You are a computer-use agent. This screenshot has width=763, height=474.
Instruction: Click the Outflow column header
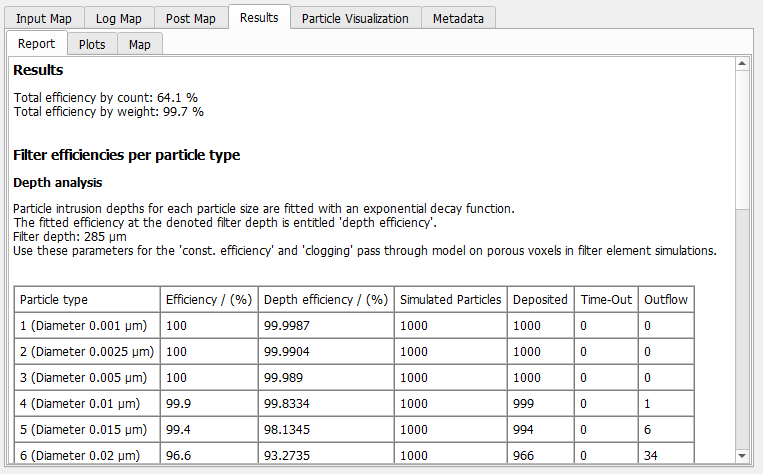pyautogui.click(x=665, y=299)
